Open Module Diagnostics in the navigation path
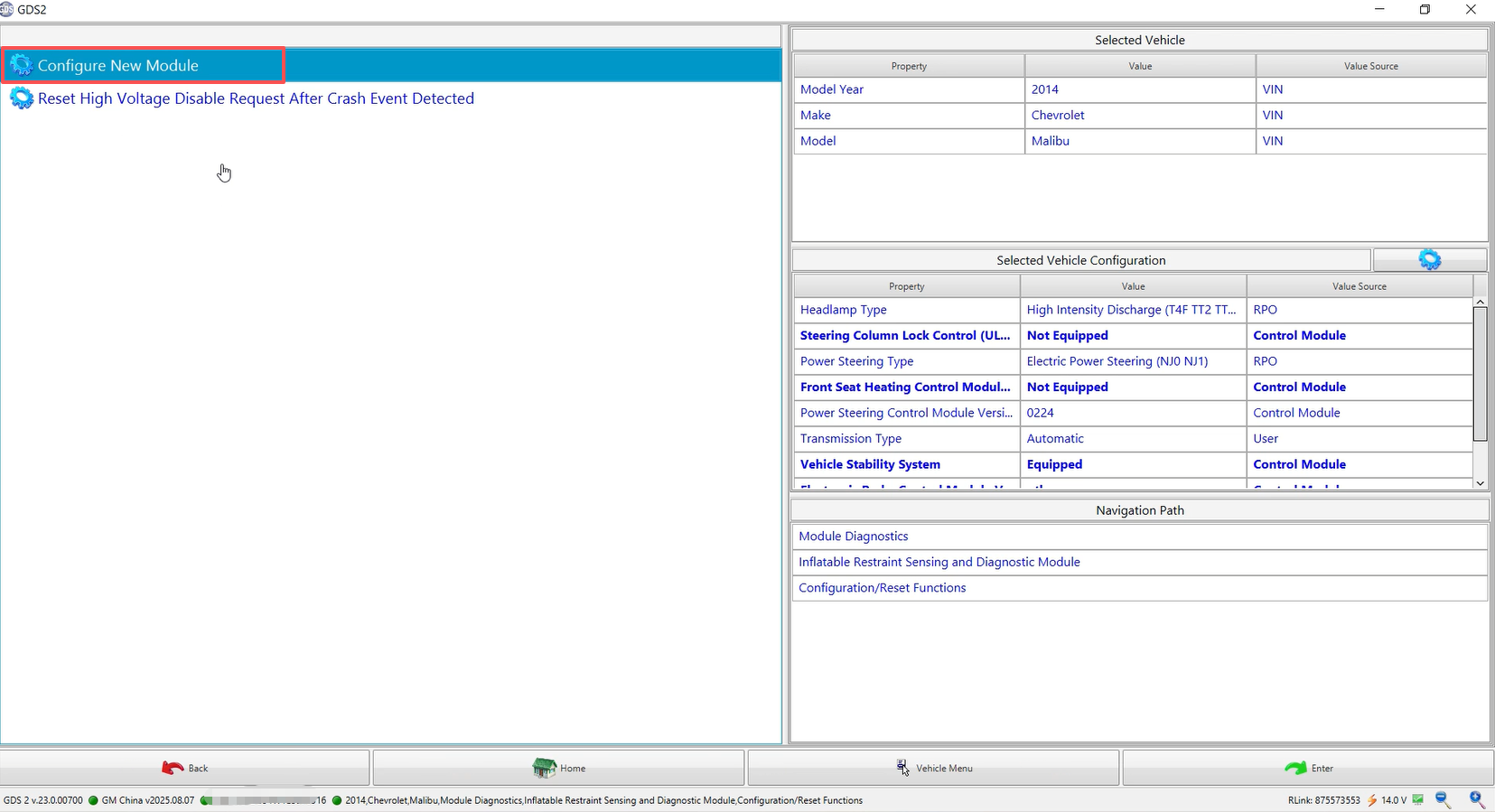Viewport: 1495px width, 812px height. [854, 537]
